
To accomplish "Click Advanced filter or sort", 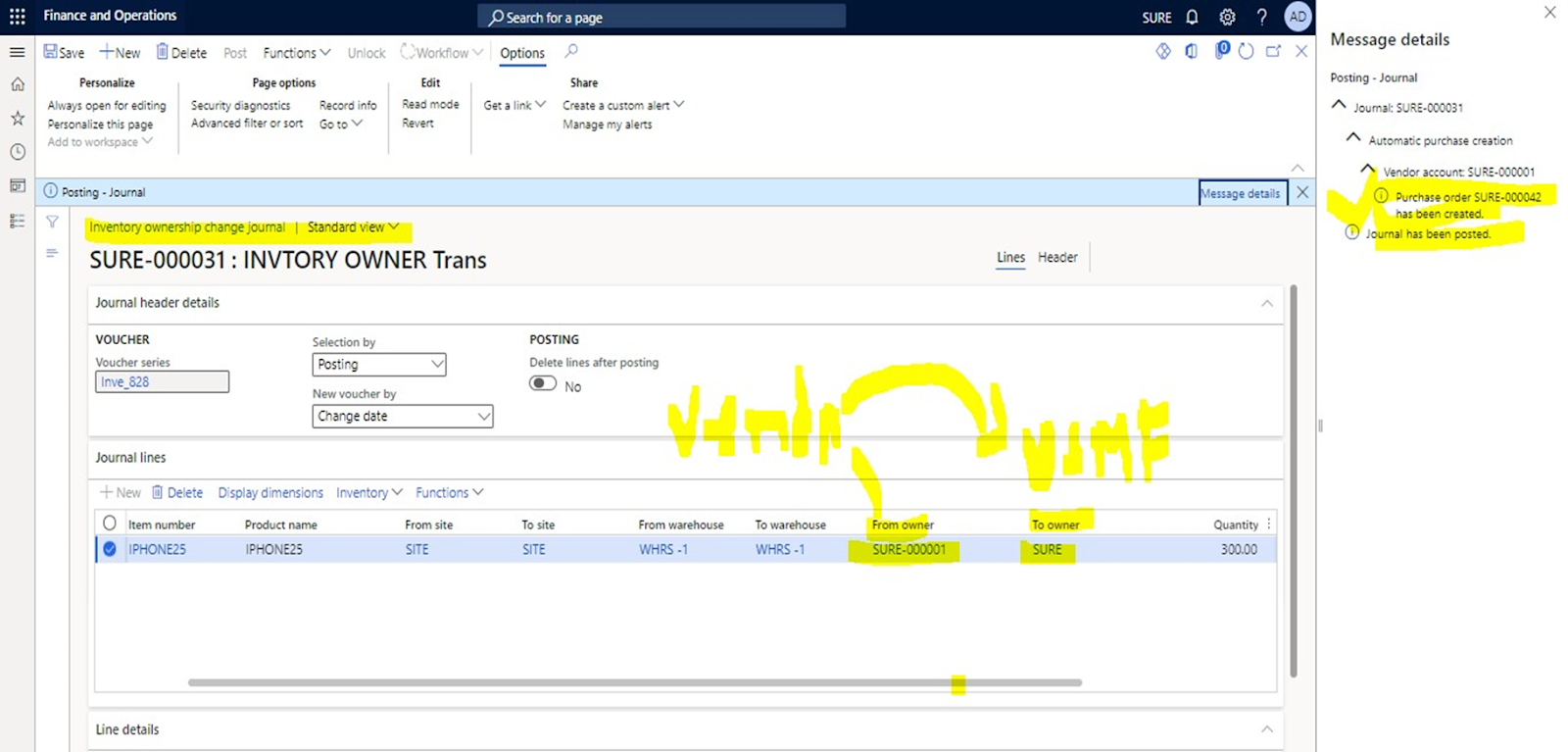I will (x=247, y=124).
